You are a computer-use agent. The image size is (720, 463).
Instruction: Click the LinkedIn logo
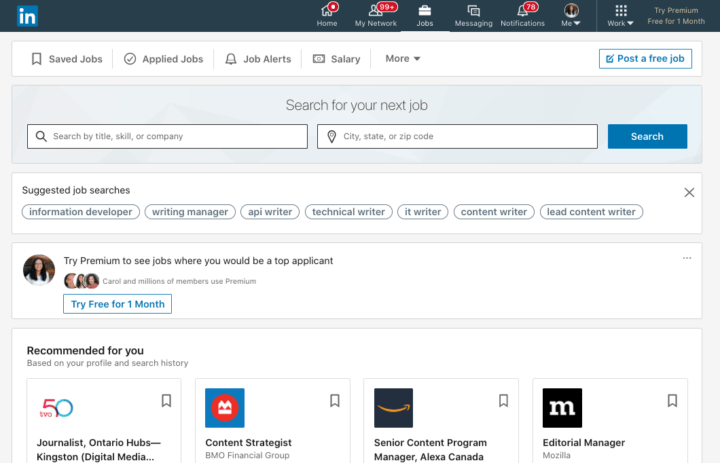27,16
